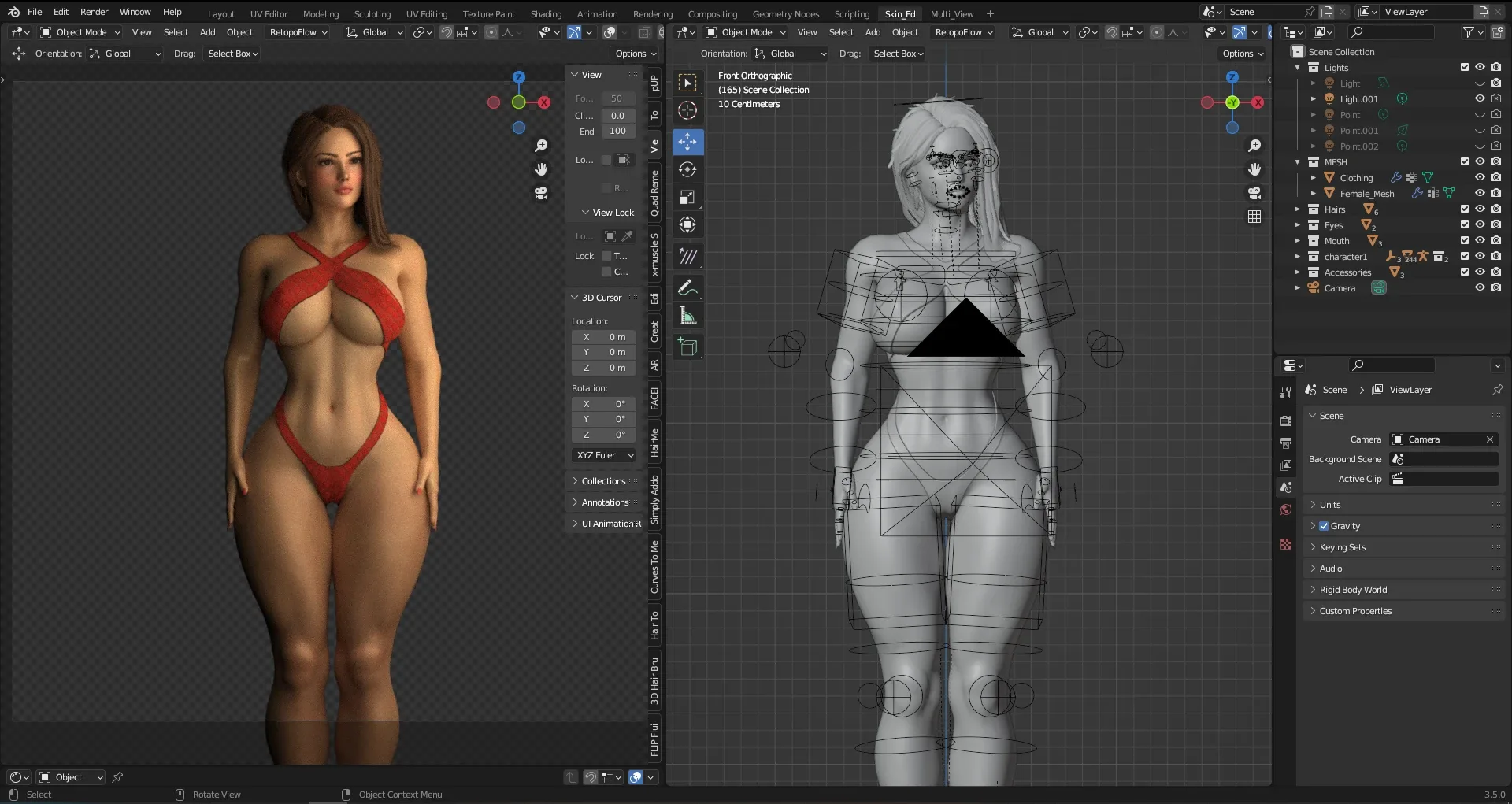Click the 3D Cursor Location X field

pyautogui.click(x=604, y=337)
